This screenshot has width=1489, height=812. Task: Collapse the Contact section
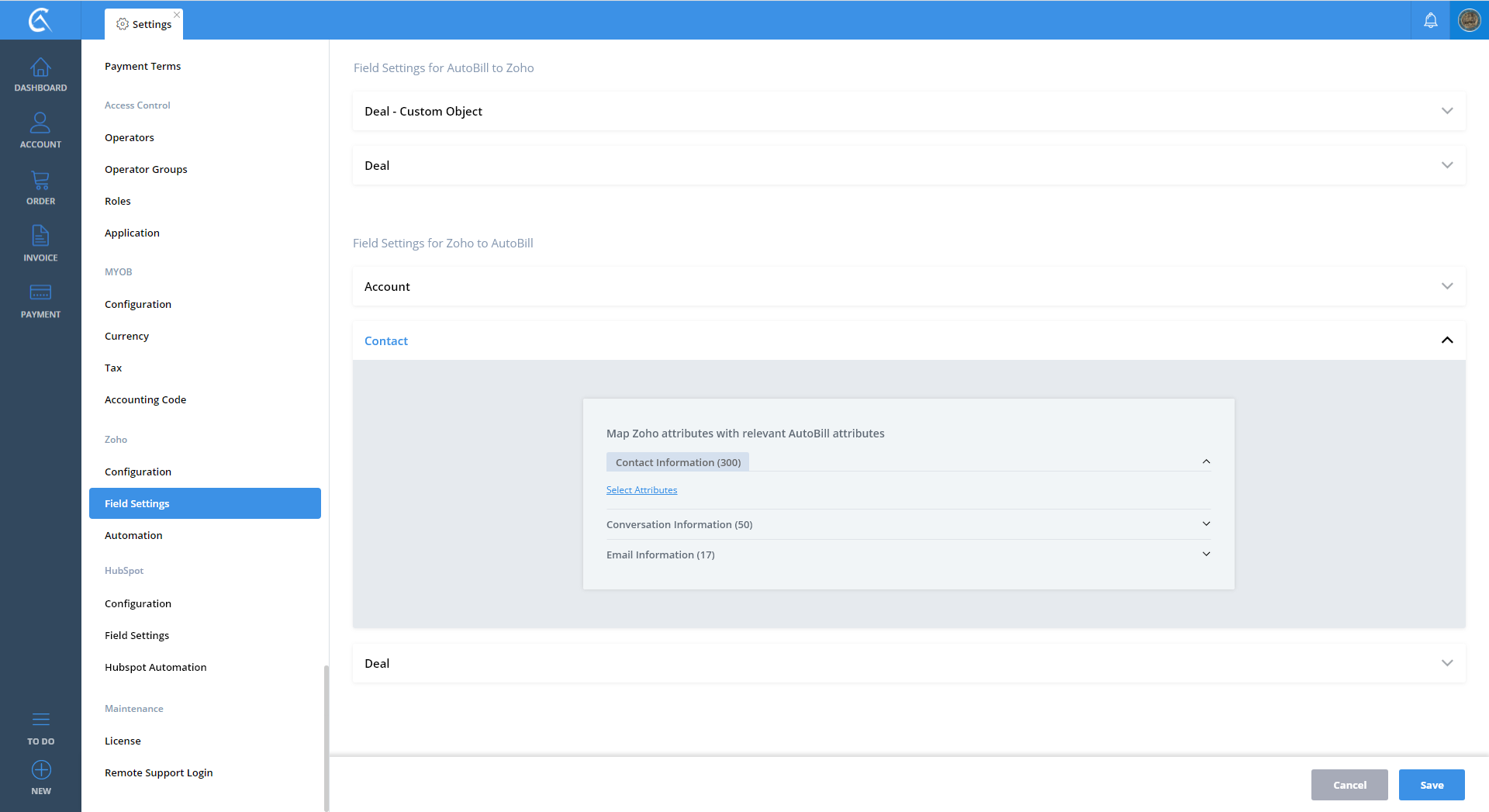point(1446,340)
